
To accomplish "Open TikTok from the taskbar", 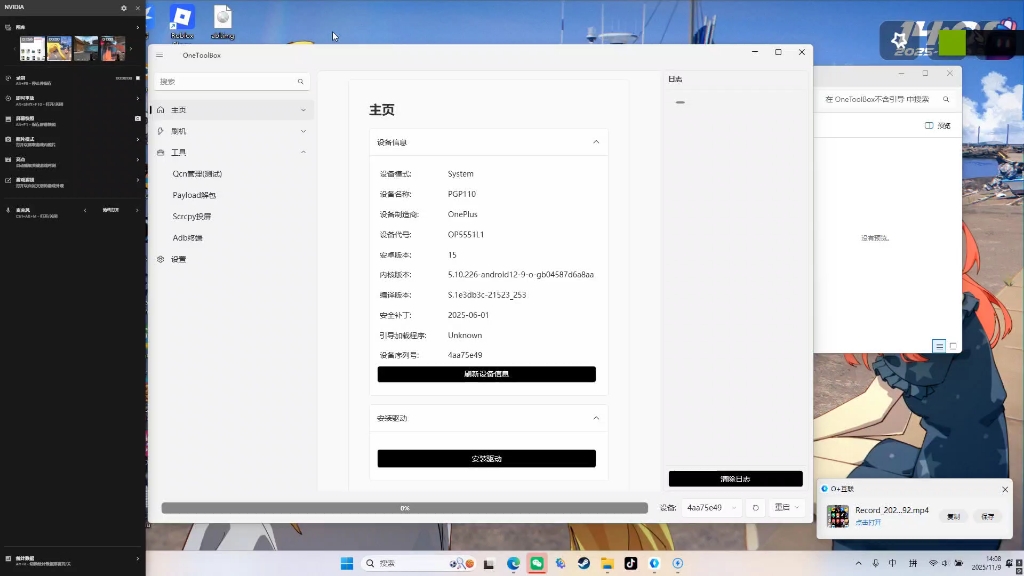I will coord(630,563).
